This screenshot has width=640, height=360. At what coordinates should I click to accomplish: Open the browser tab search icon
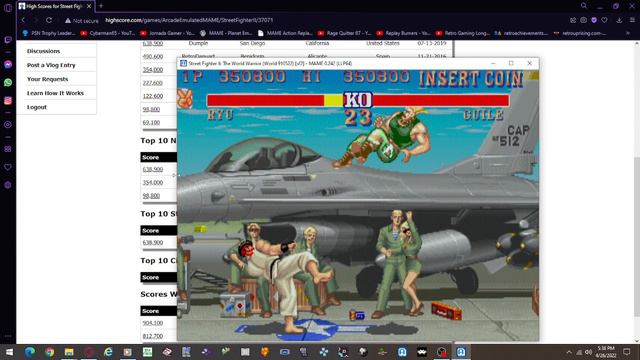(584, 6)
